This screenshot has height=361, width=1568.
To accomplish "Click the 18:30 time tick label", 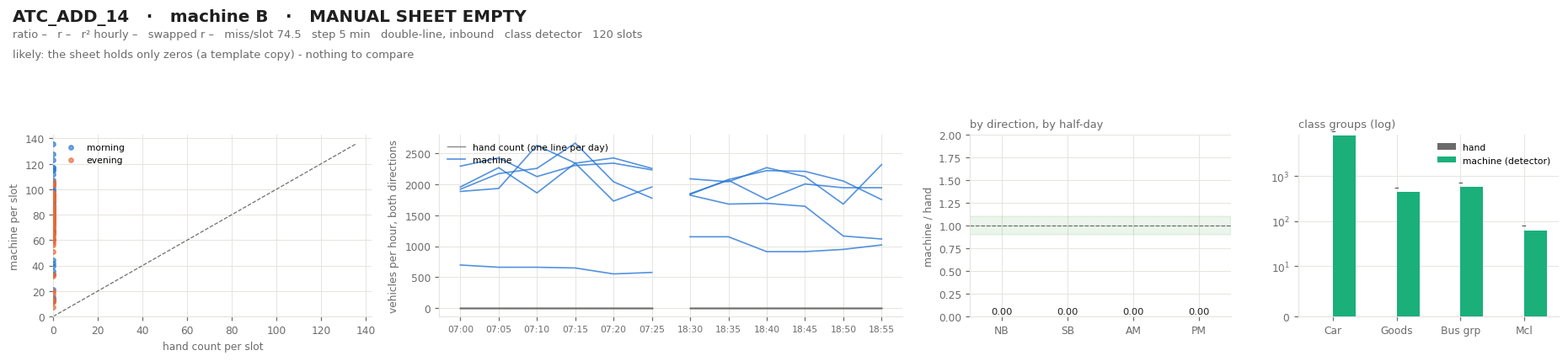I will [x=690, y=329].
